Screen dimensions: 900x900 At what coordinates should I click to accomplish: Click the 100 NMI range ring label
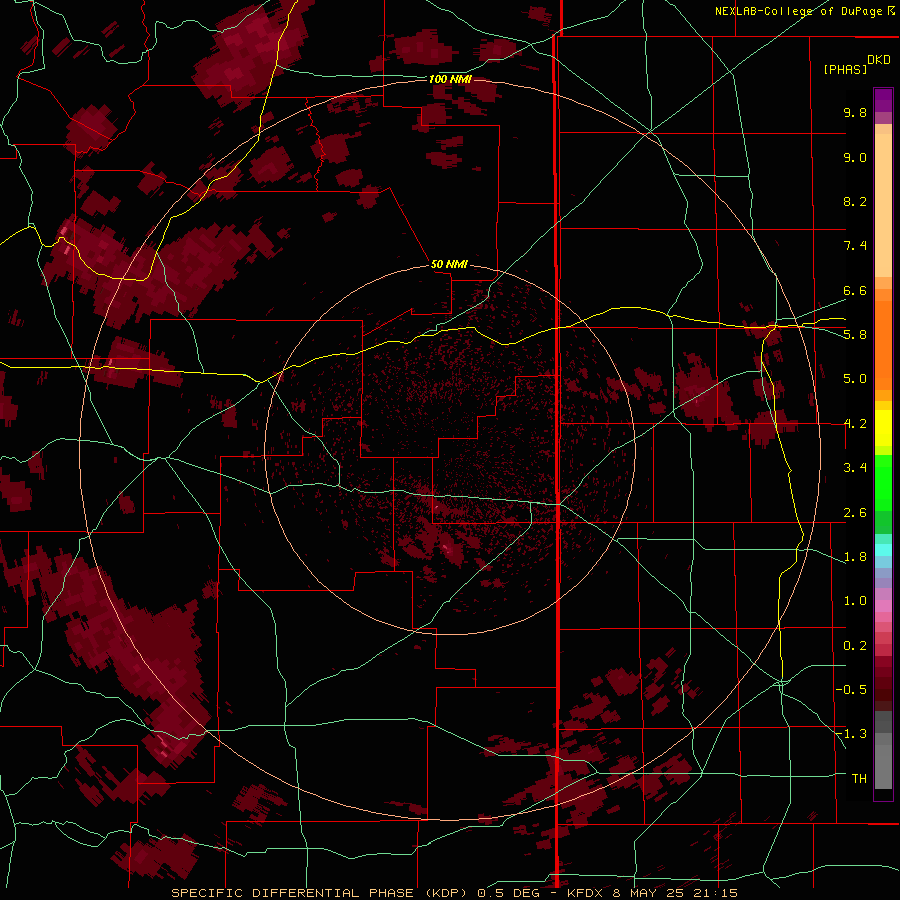pyautogui.click(x=450, y=79)
